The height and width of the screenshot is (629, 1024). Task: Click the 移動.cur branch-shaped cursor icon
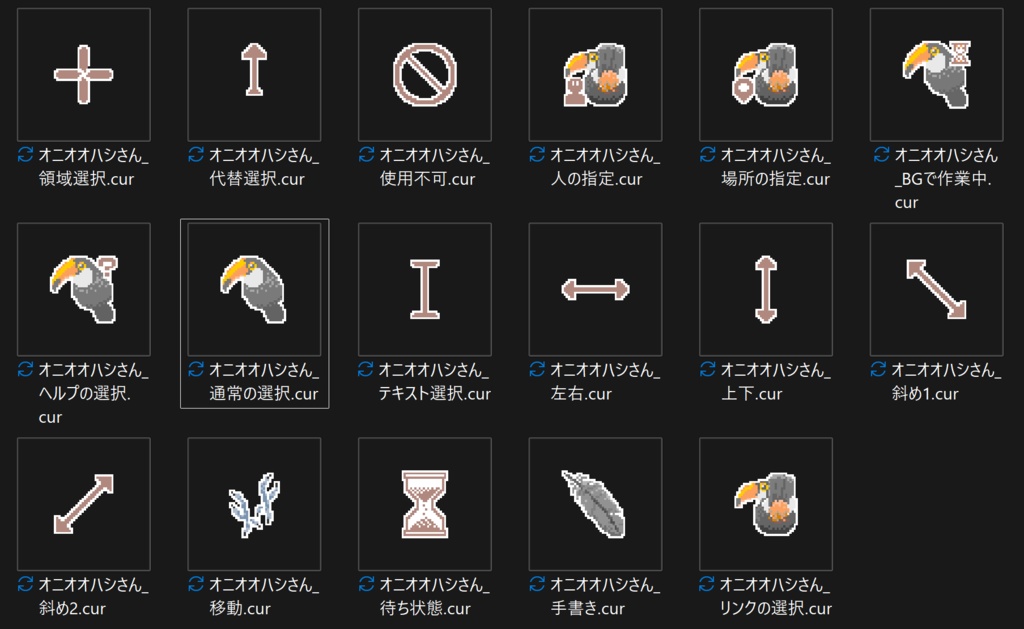[254, 504]
